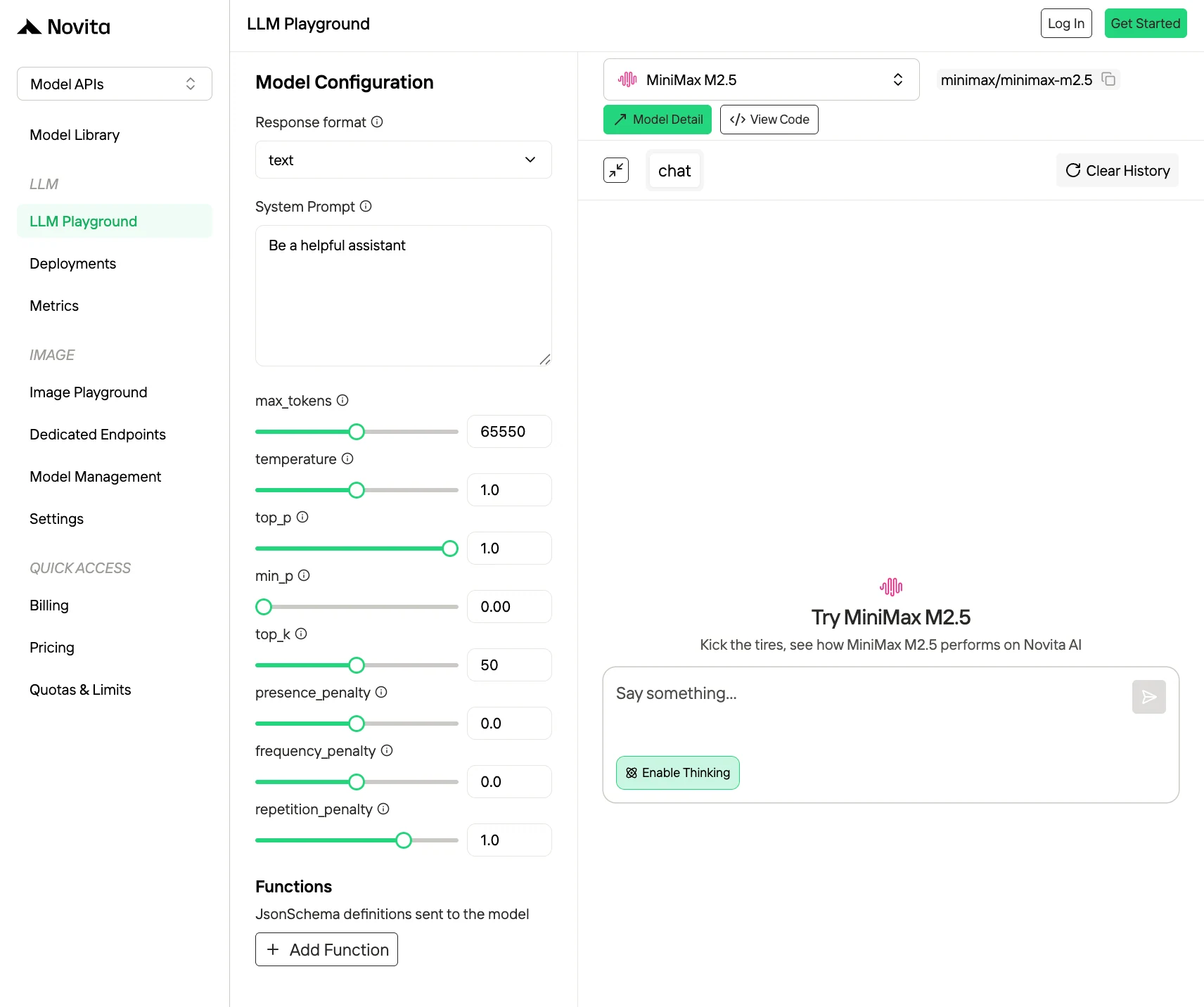Click Get Started
1204x1007 pixels.
click(1146, 23)
